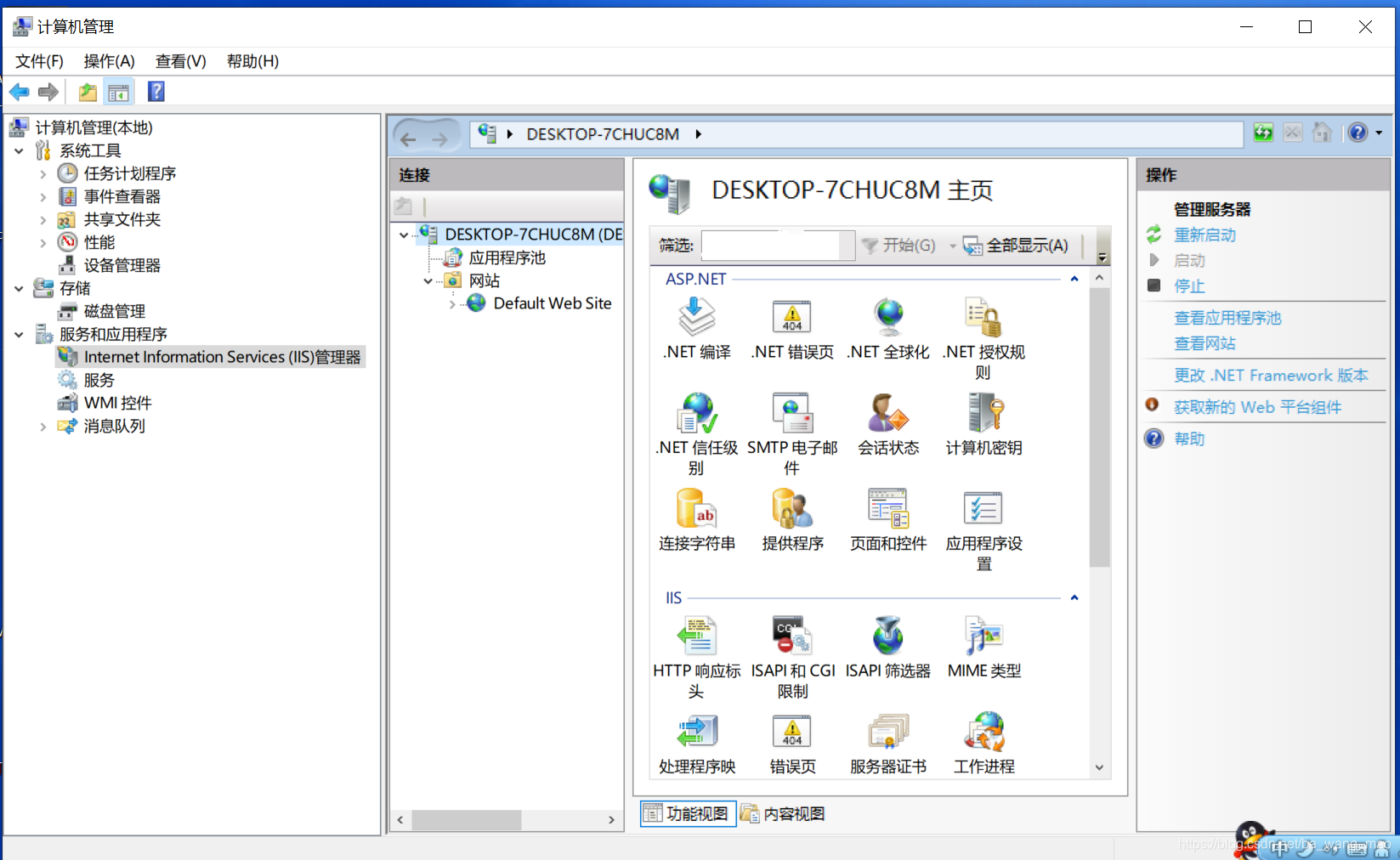This screenshot has height=860, width=1400.
Task: Click the 查看应用程序池 link
Action: coord(1227,318)
